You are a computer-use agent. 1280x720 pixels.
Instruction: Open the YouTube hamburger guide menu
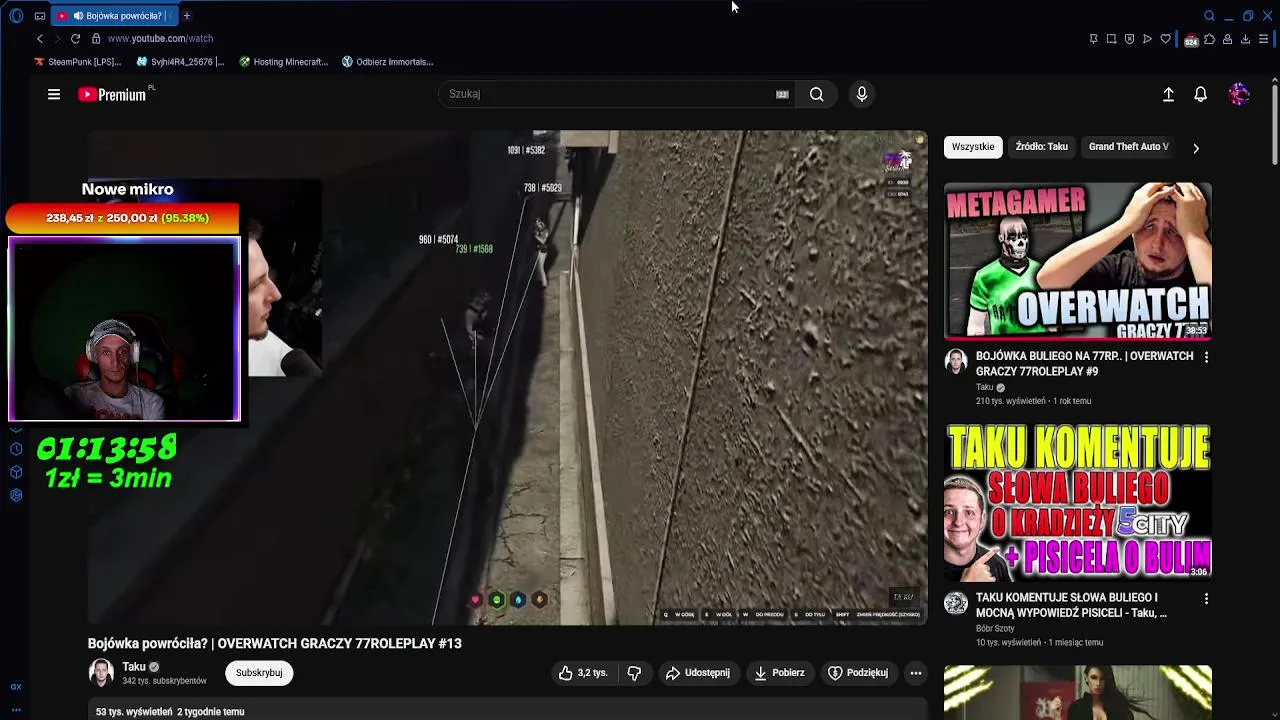[54, 94]
